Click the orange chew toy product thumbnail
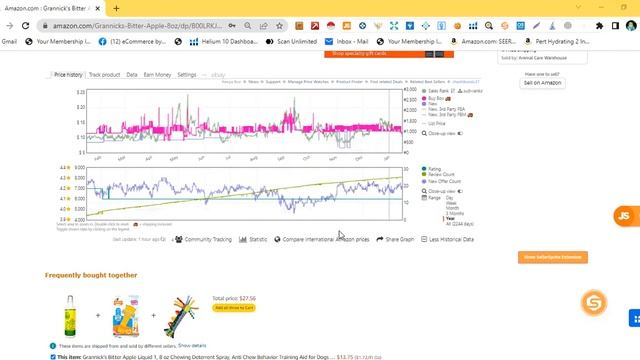This screenshot has height=360, width=640. pyautogui.click(x=126, y=316)
